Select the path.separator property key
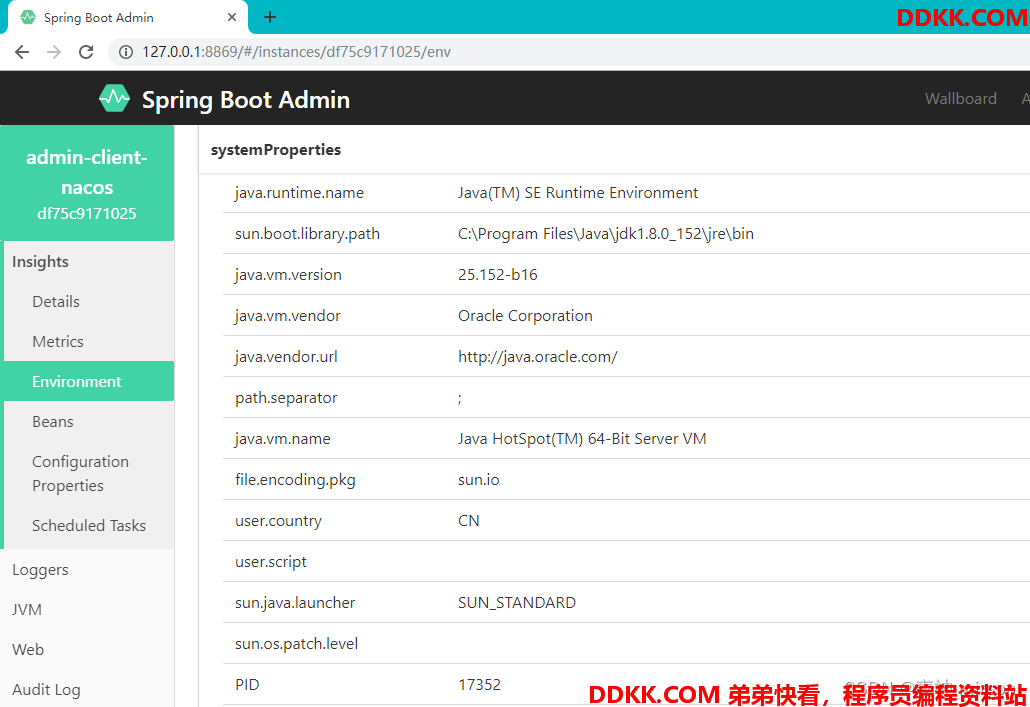 pyautogui.click(x=286, y=398)
